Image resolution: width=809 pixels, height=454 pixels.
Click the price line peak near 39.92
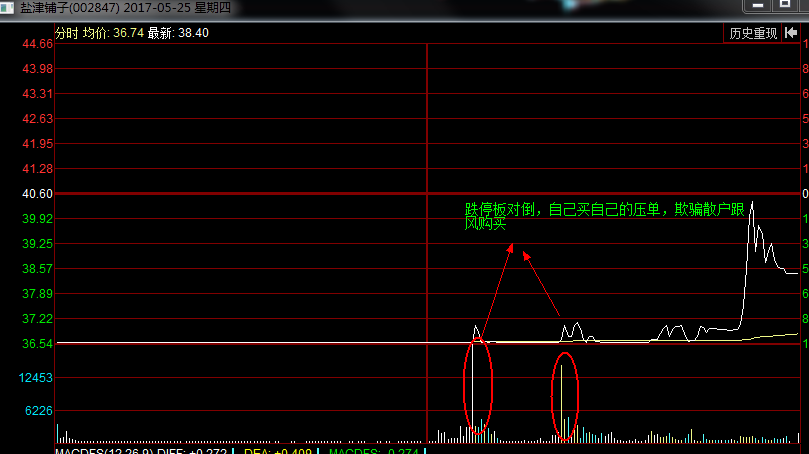(752, 203)
